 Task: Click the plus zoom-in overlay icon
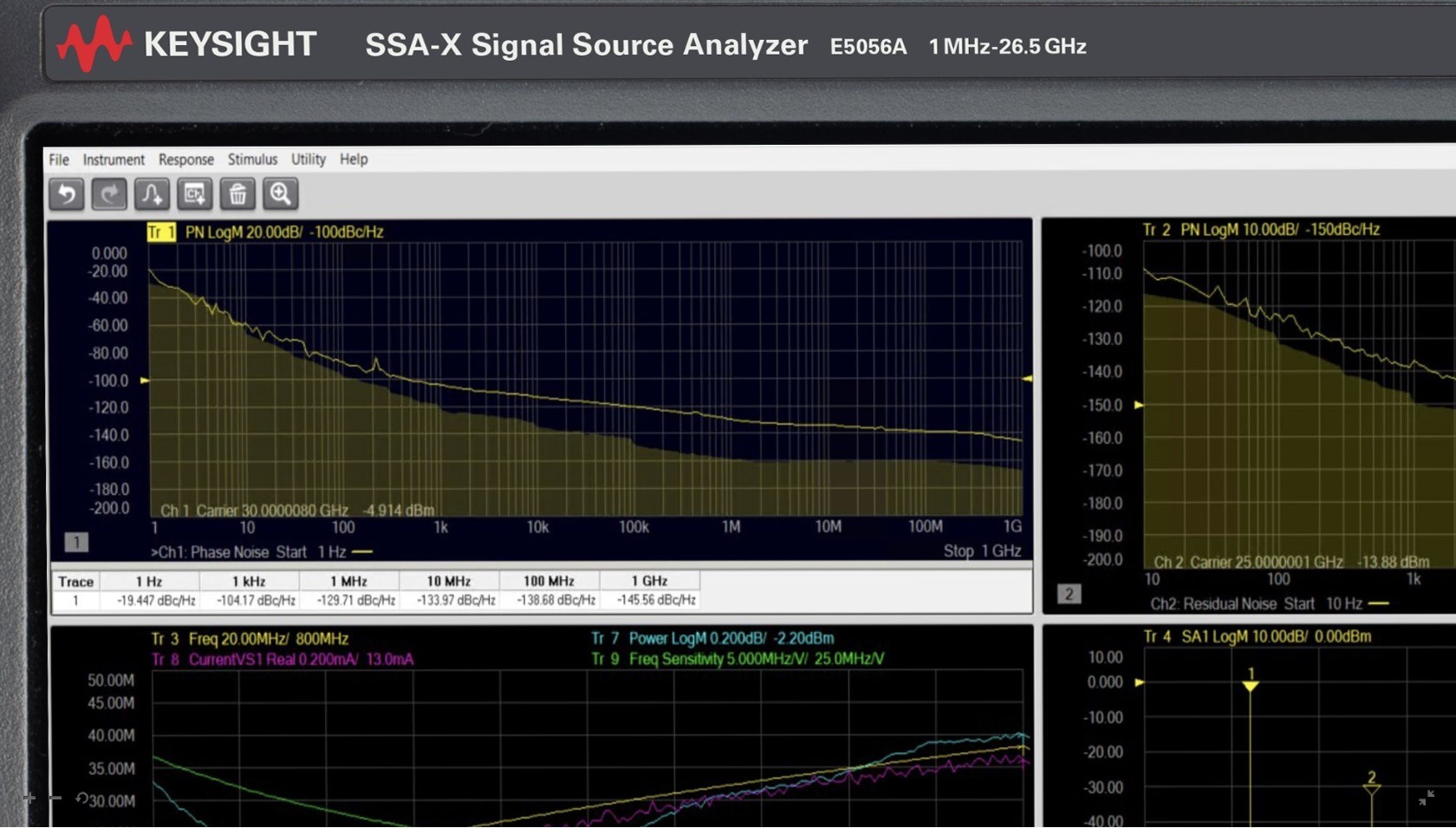point(29,798)
